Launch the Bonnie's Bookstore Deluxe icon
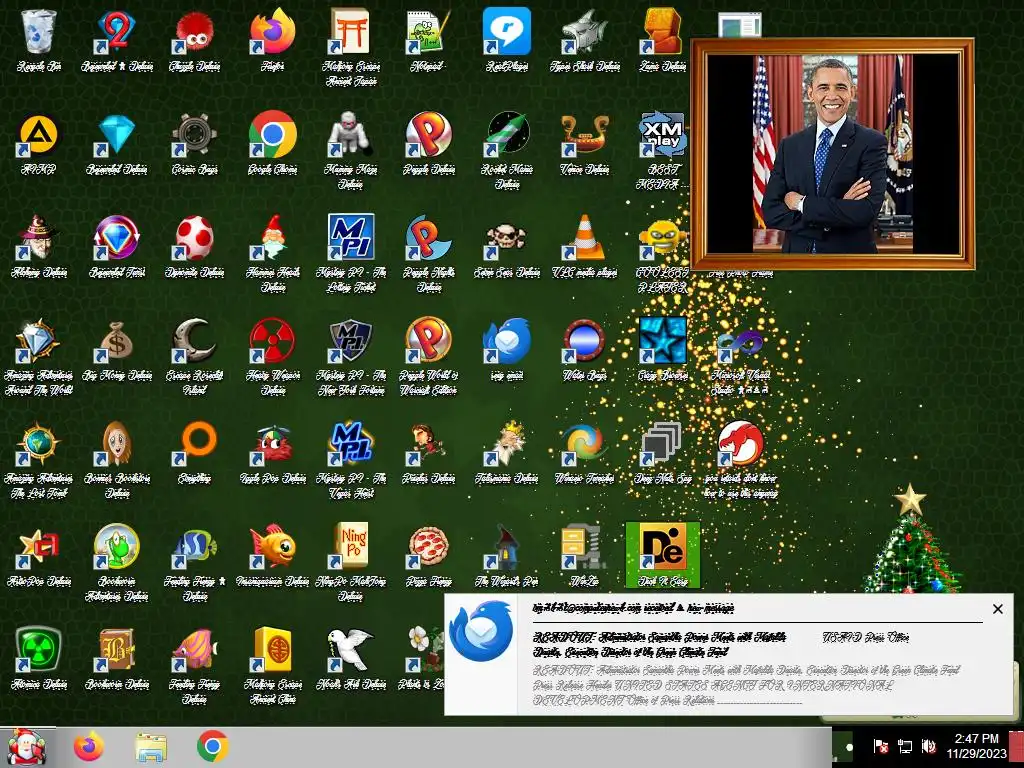The width and height of the screenshot is (1024, 768). coord(117,443)
